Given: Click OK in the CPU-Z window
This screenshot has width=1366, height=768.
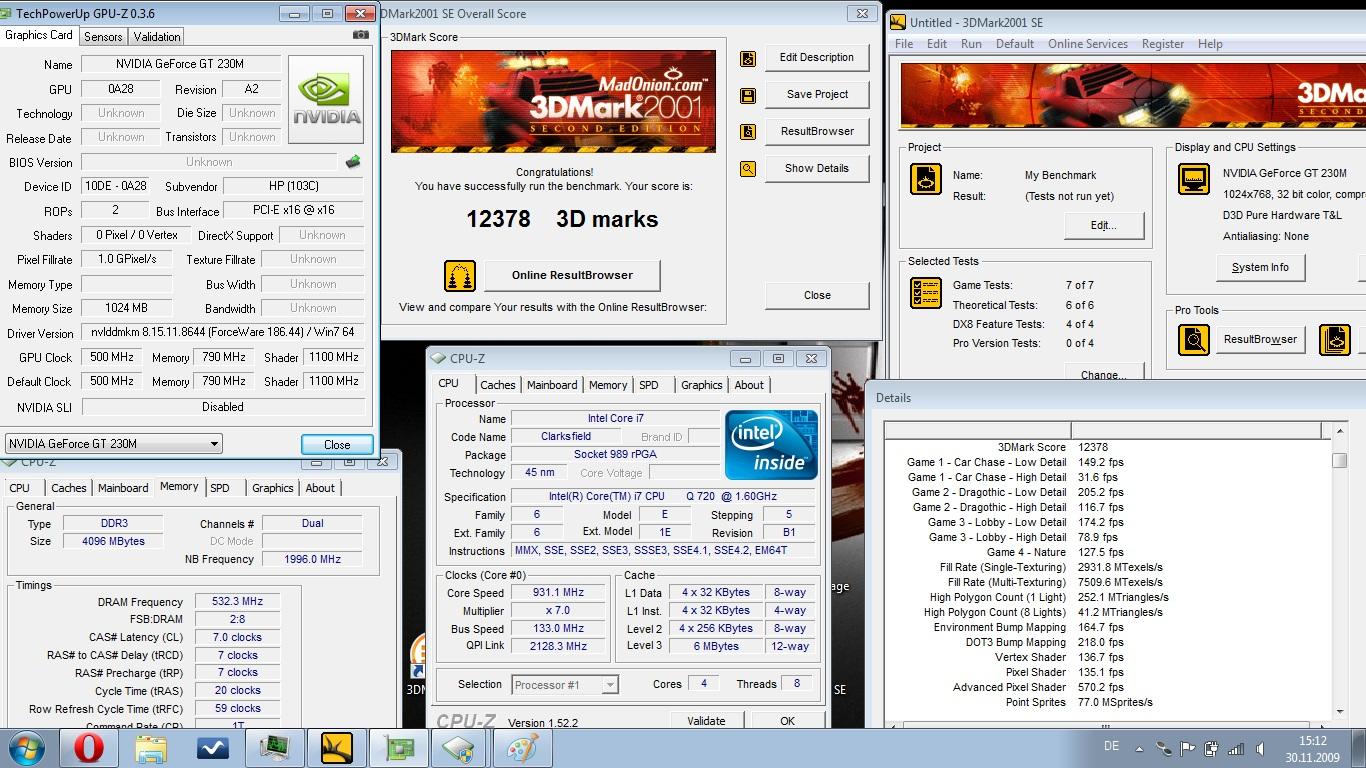Looking at the screenshot, I should [787, 721].
